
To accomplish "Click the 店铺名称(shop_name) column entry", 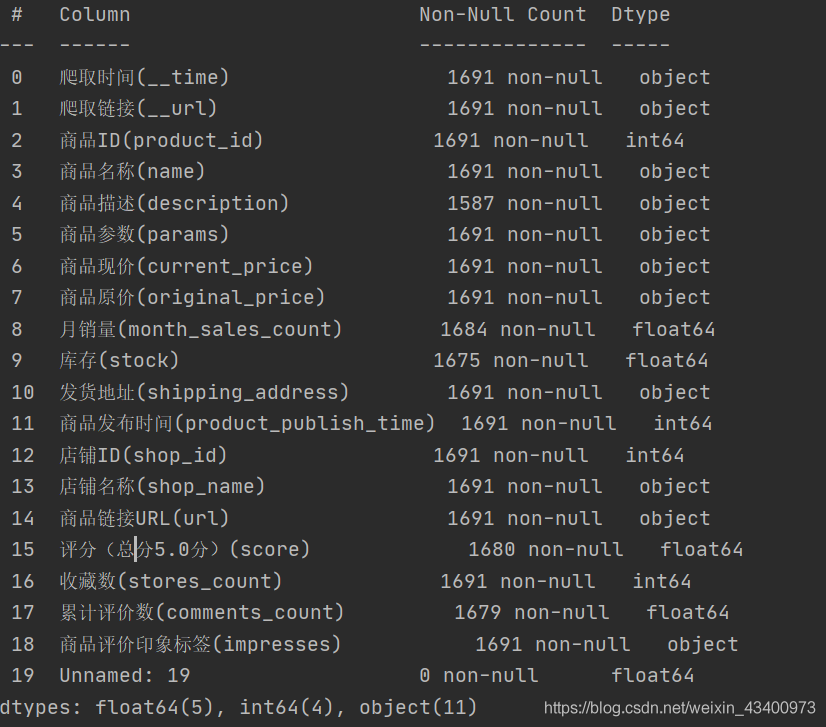I will pyautogui.click(x=162, y=487).
